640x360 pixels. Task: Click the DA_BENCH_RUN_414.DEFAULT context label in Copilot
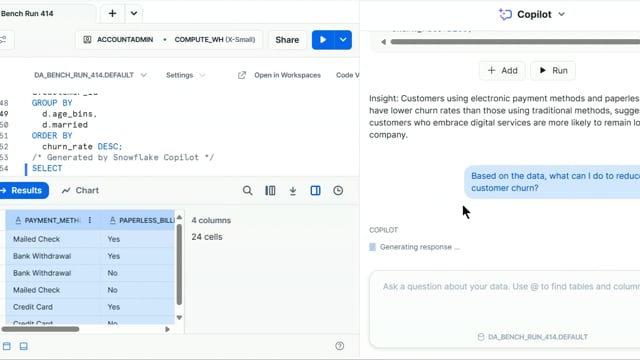[x=533, y=337]
